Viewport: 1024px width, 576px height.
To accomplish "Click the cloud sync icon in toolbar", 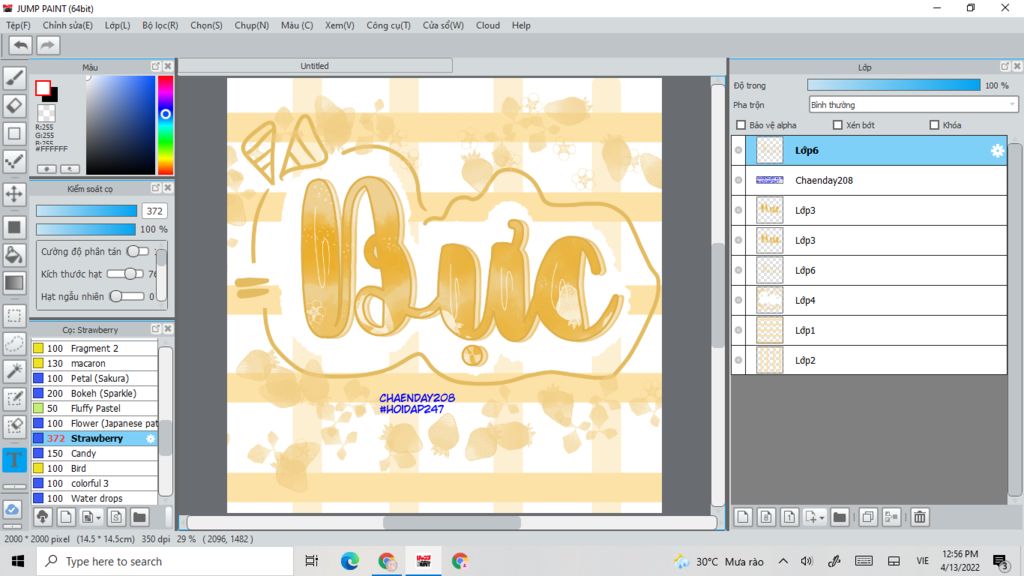I will [x=12, y=509].
